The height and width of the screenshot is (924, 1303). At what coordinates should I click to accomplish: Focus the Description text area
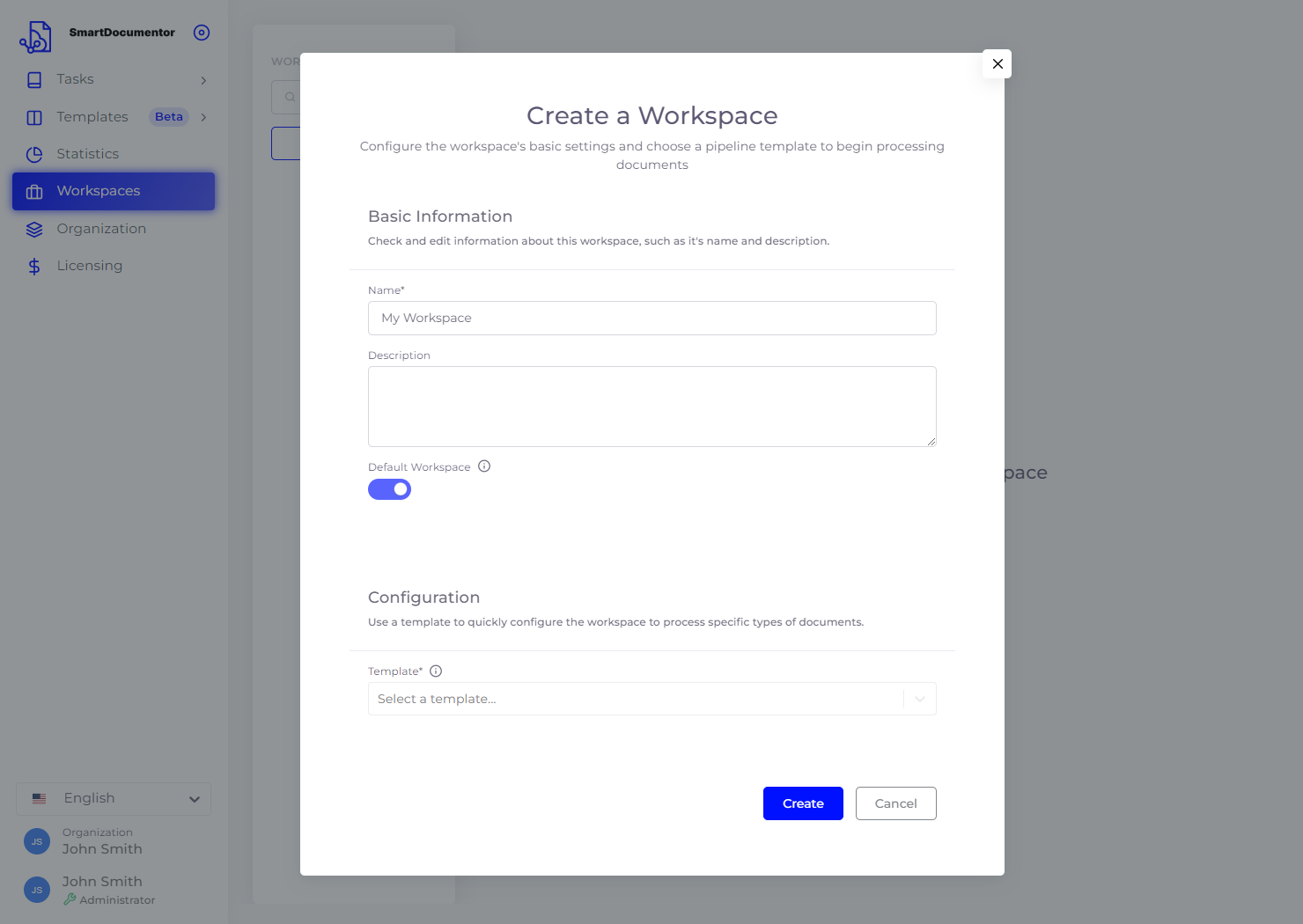pyautogui.click(x=651, y=407)
